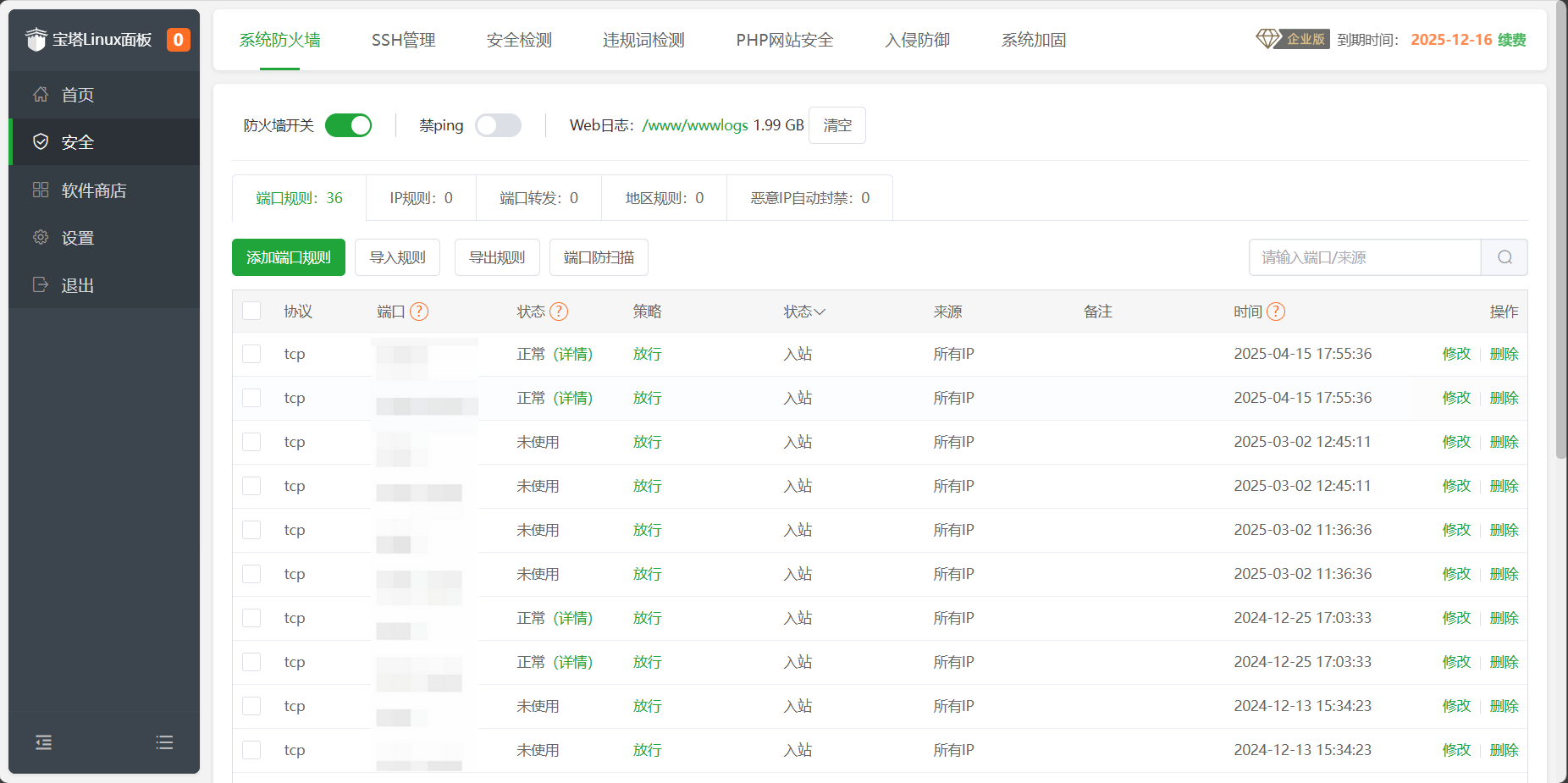Click the page vertical scrollbar
Viewport: 1568px width, 783px height.
coord(1560,254)
